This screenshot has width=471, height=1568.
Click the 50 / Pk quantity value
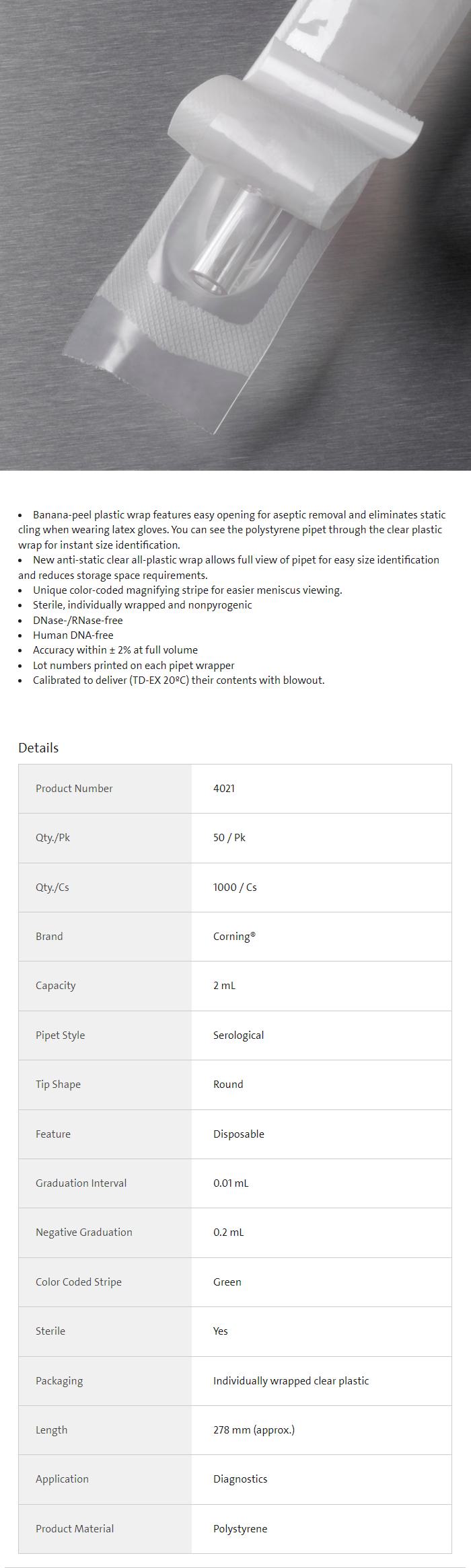point(229,838)
